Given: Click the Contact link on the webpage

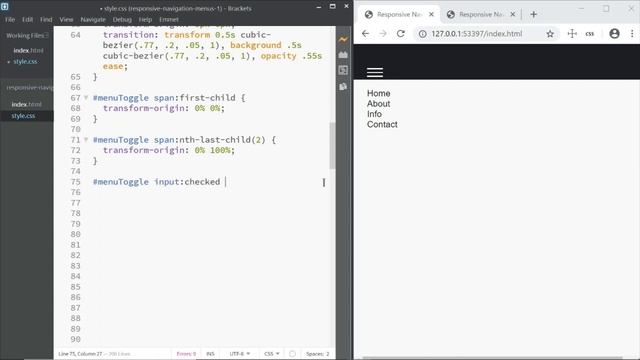Looking at the screenshot, I should click(382, 124).
